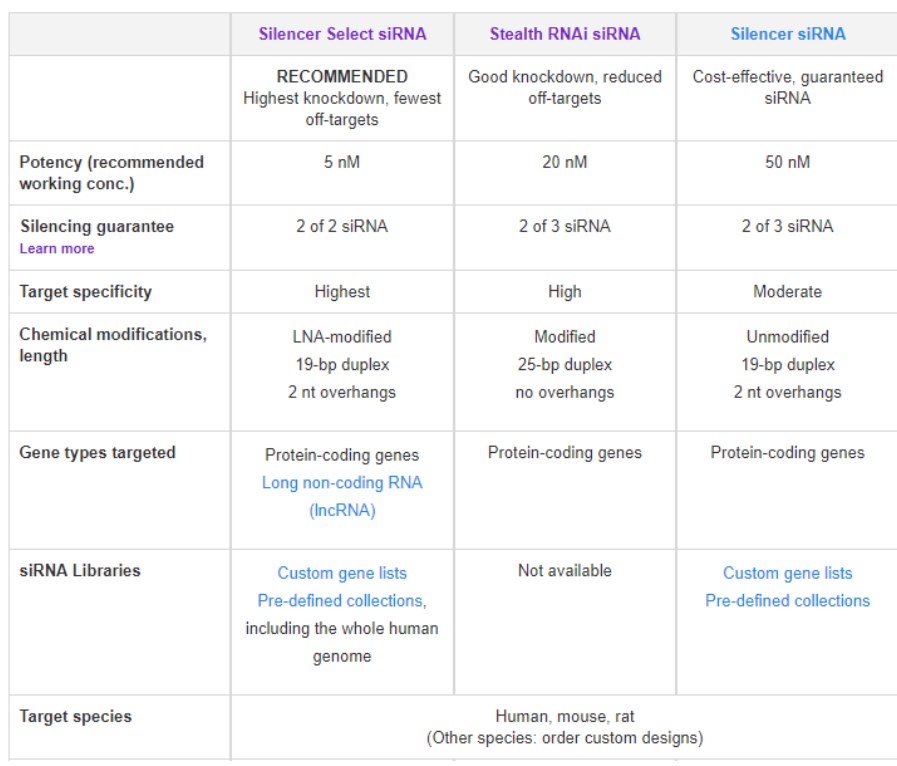Screen dimensions: 897x766
Task: Click the RECOMMENDED label text
Action: [342, 77]
